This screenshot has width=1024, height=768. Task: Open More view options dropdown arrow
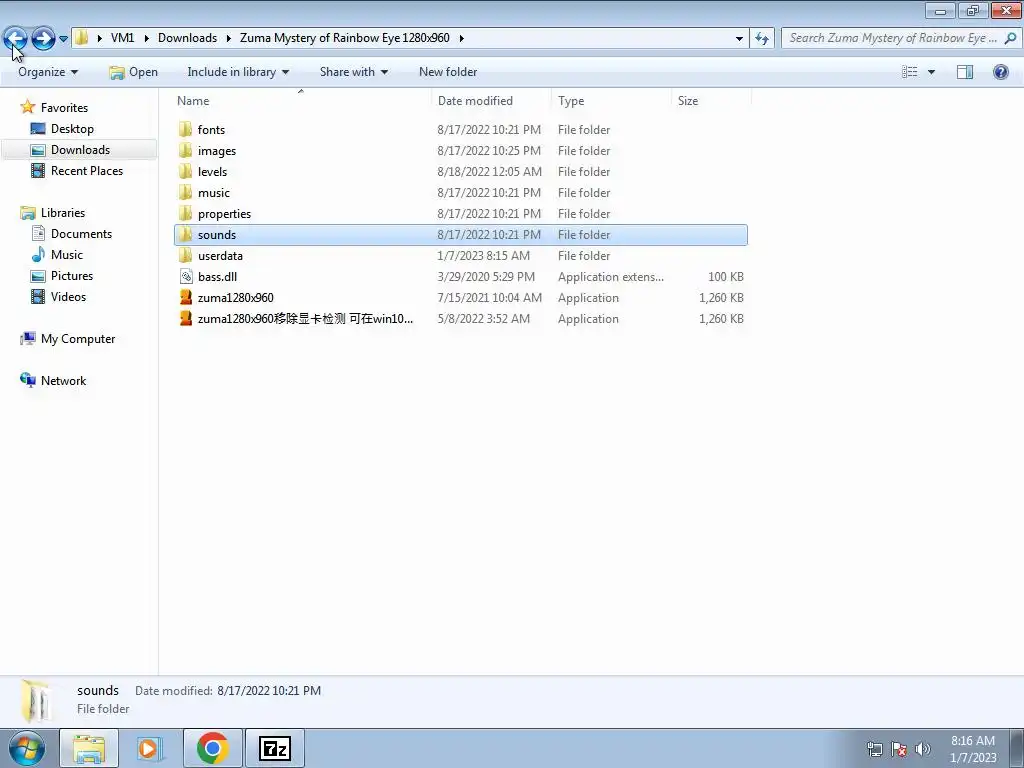coord(932,72)
